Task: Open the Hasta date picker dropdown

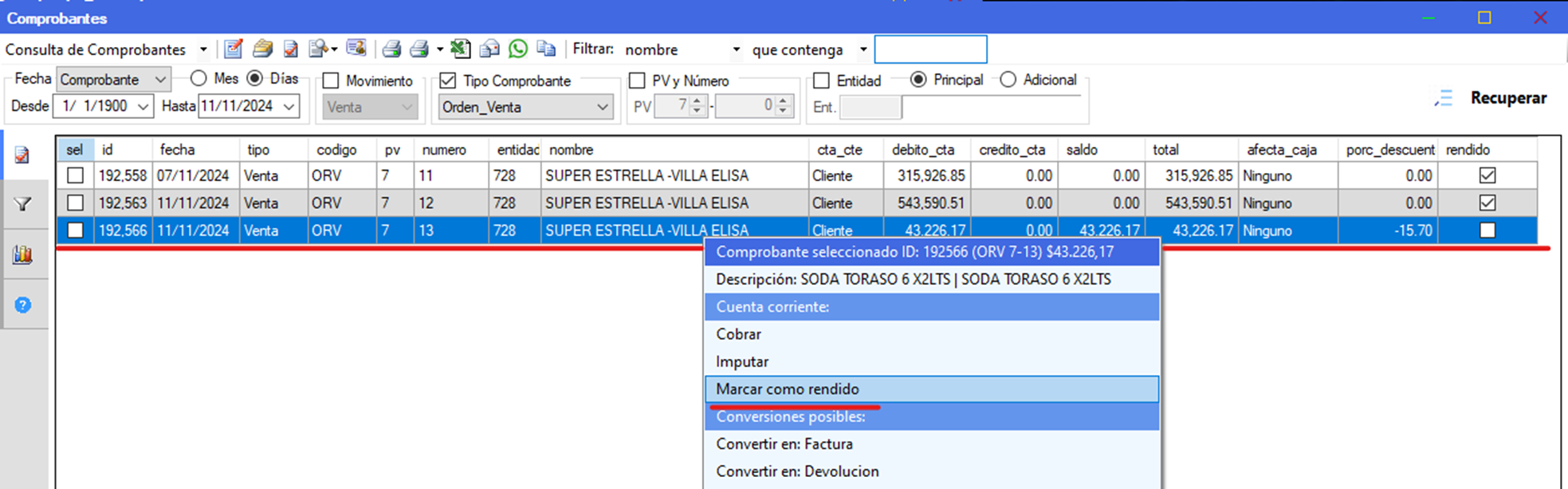Action: [x=289, y=106]
